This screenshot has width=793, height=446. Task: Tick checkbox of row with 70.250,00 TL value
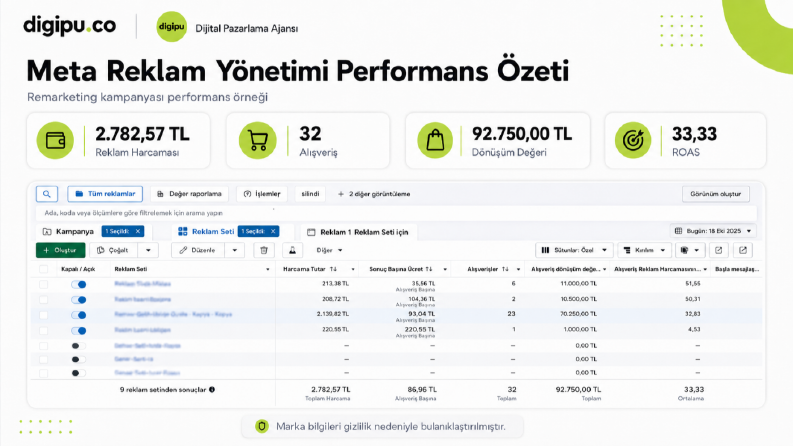pos(43,315)
